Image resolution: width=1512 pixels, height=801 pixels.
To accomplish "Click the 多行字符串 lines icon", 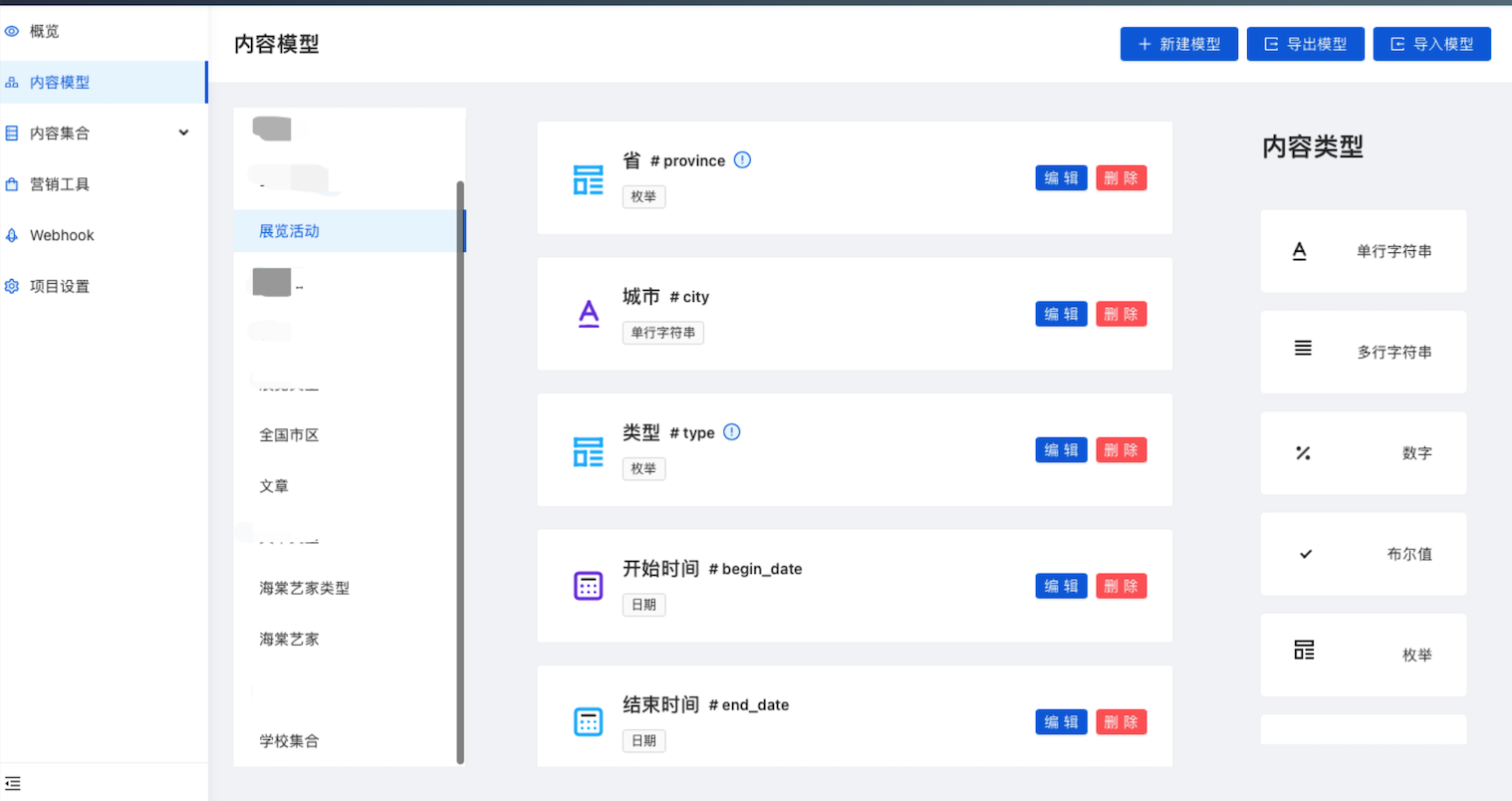I will click(1303, 348).
